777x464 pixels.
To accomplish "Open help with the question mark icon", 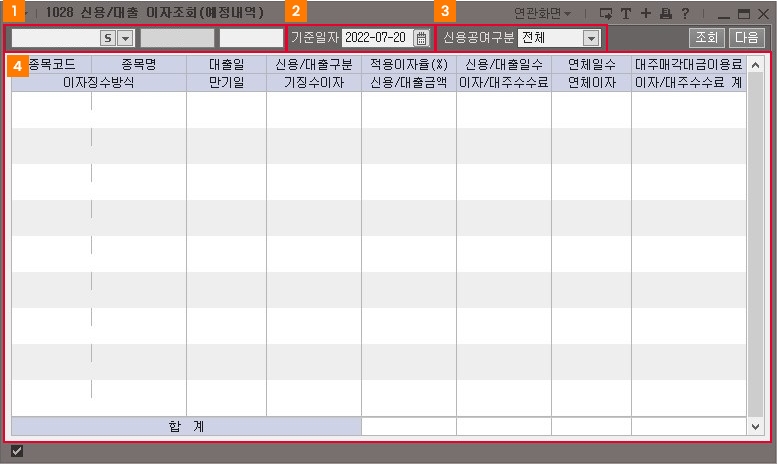I will pyautogui.click(x=685, y=13).
